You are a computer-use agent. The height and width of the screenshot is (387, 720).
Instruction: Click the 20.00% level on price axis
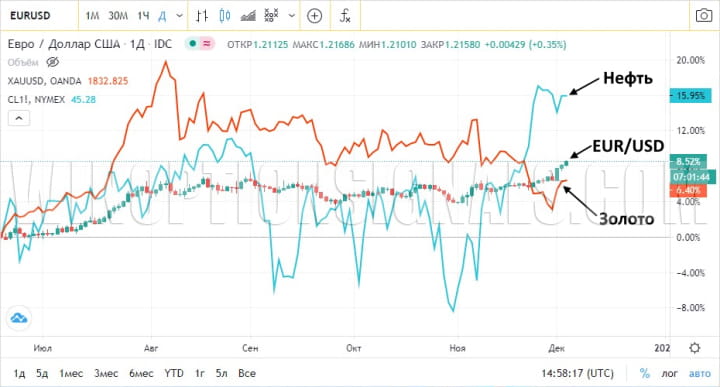tap(691, 60)
